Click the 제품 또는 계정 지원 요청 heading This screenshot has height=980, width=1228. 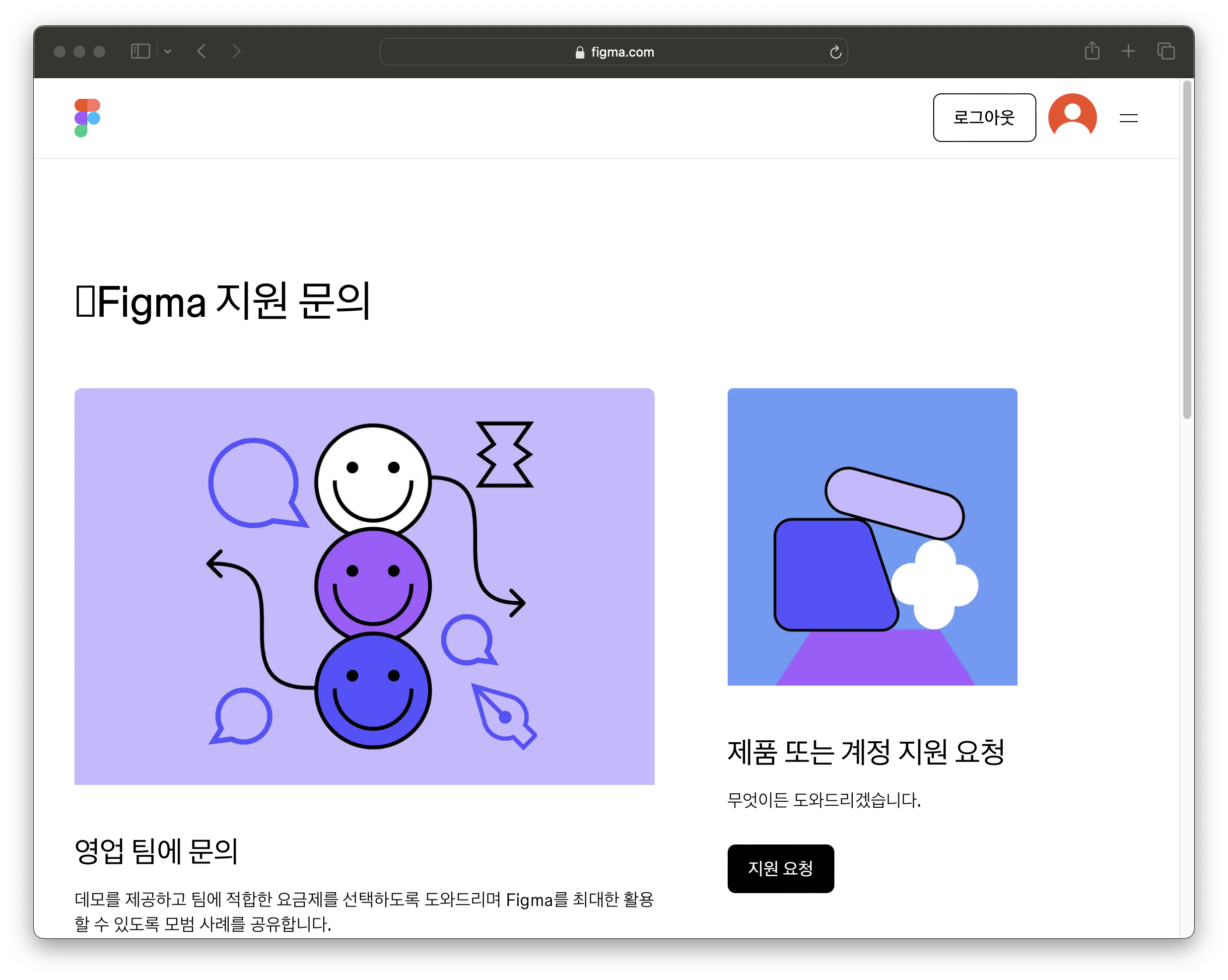coord(865,752)
